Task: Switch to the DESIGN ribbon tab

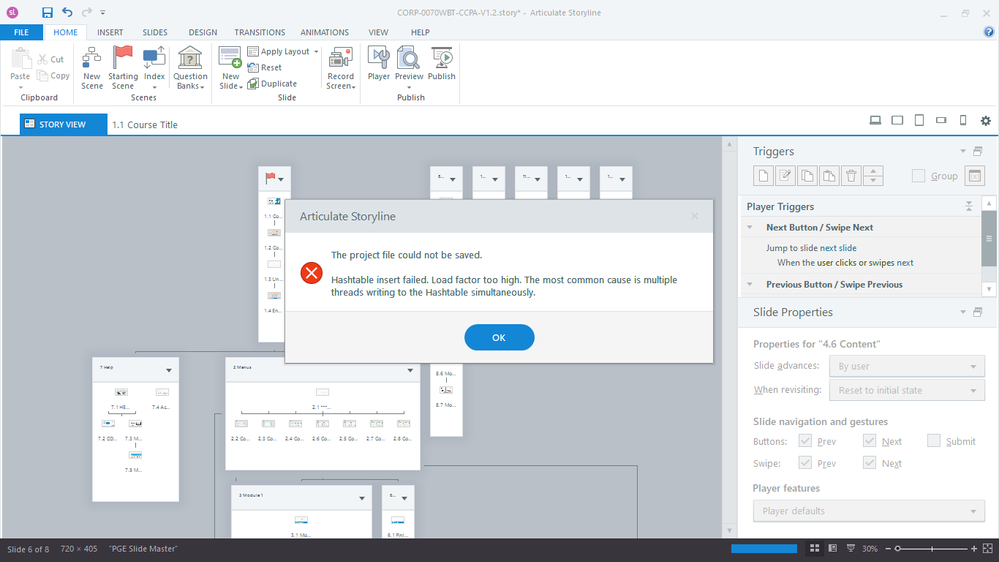Action: 202,32
